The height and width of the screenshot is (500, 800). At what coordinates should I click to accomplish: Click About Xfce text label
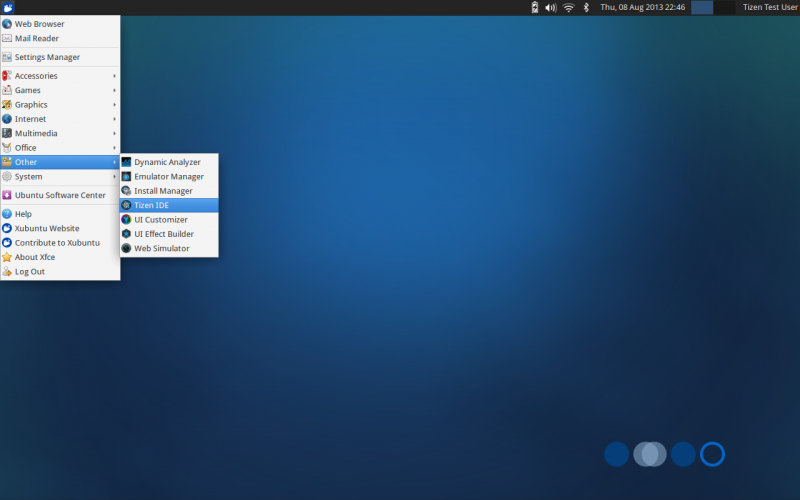[35, 257]
